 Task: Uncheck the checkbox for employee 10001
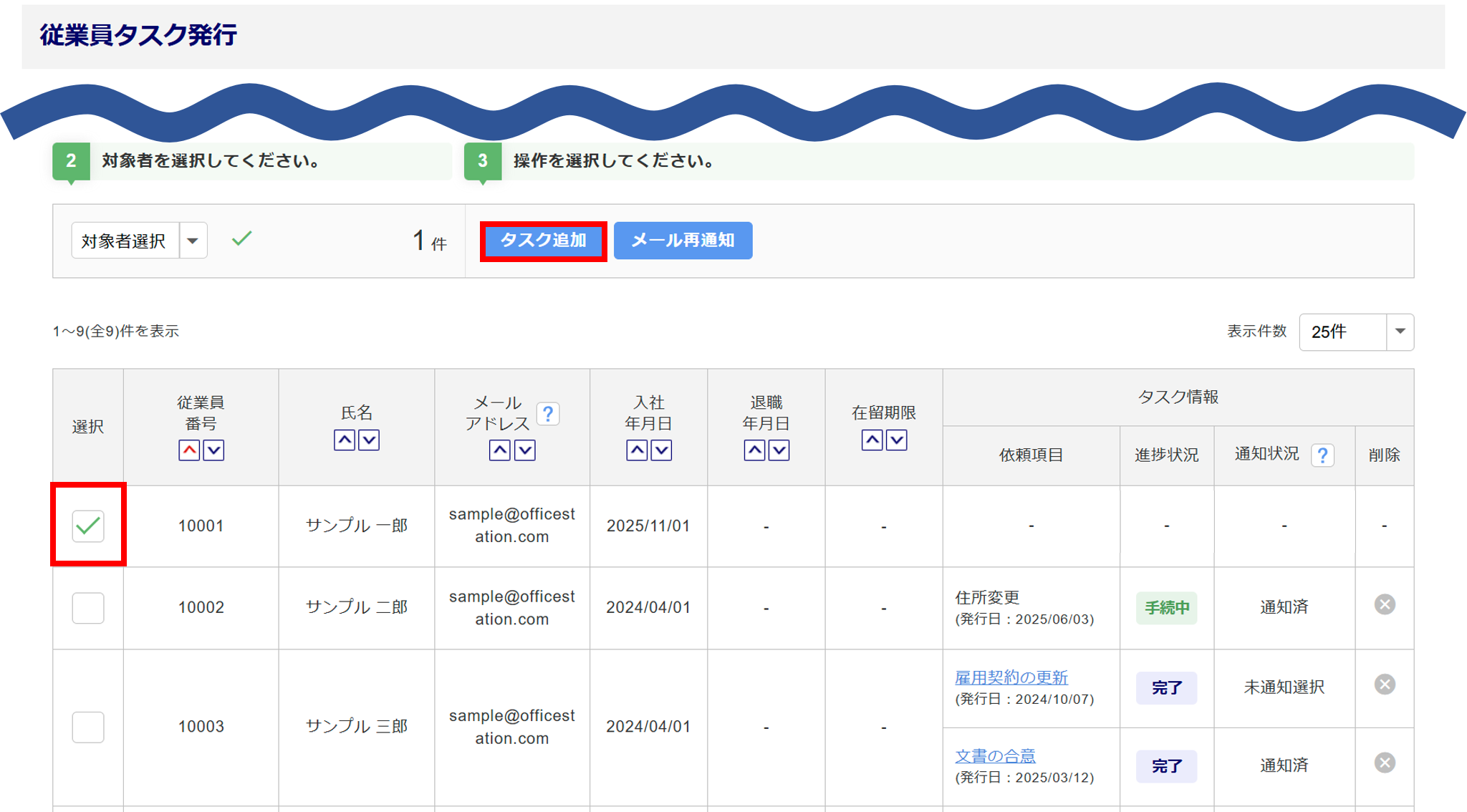(88, 526)
